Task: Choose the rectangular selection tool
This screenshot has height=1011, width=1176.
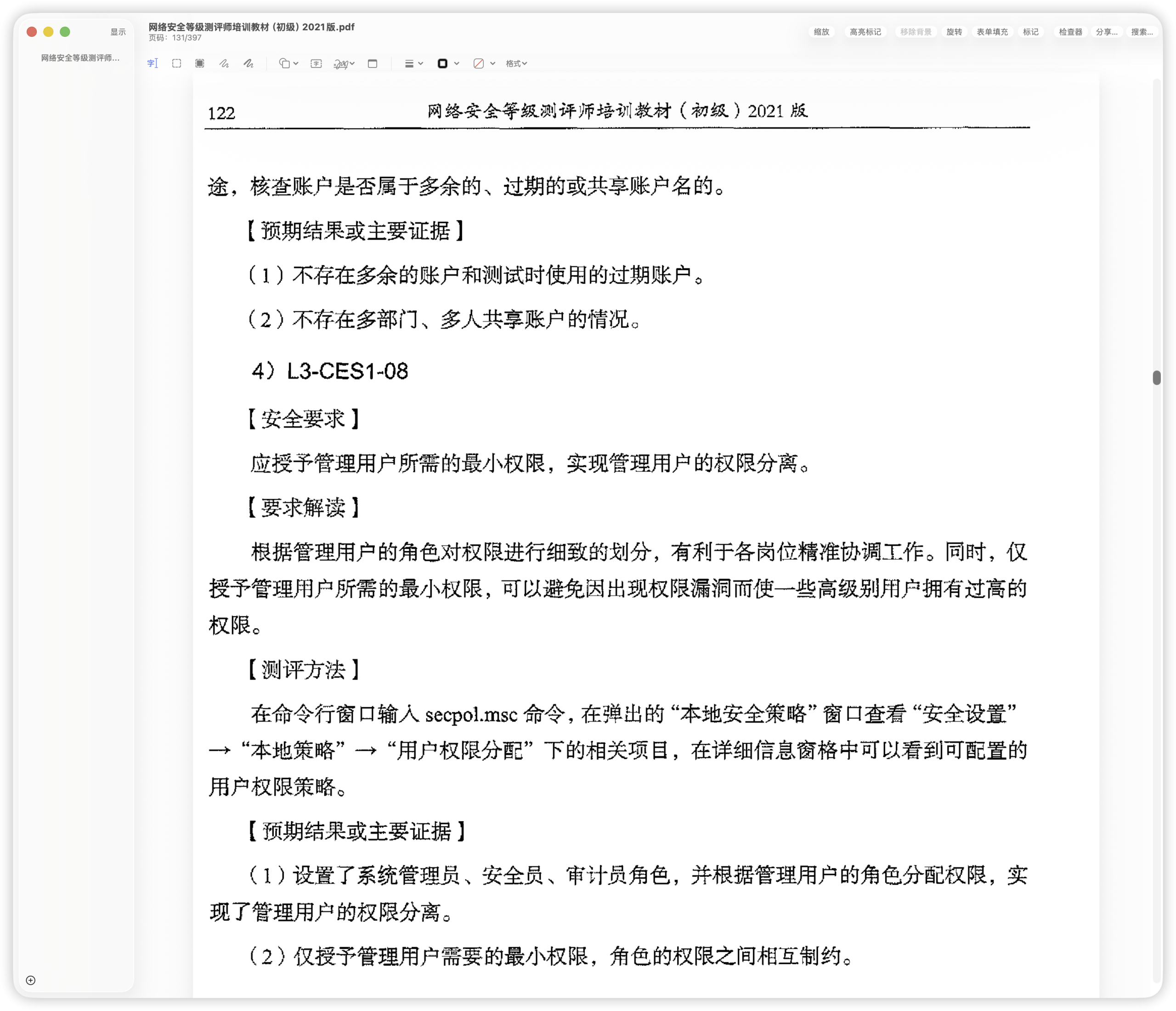Action: [176, 63]
